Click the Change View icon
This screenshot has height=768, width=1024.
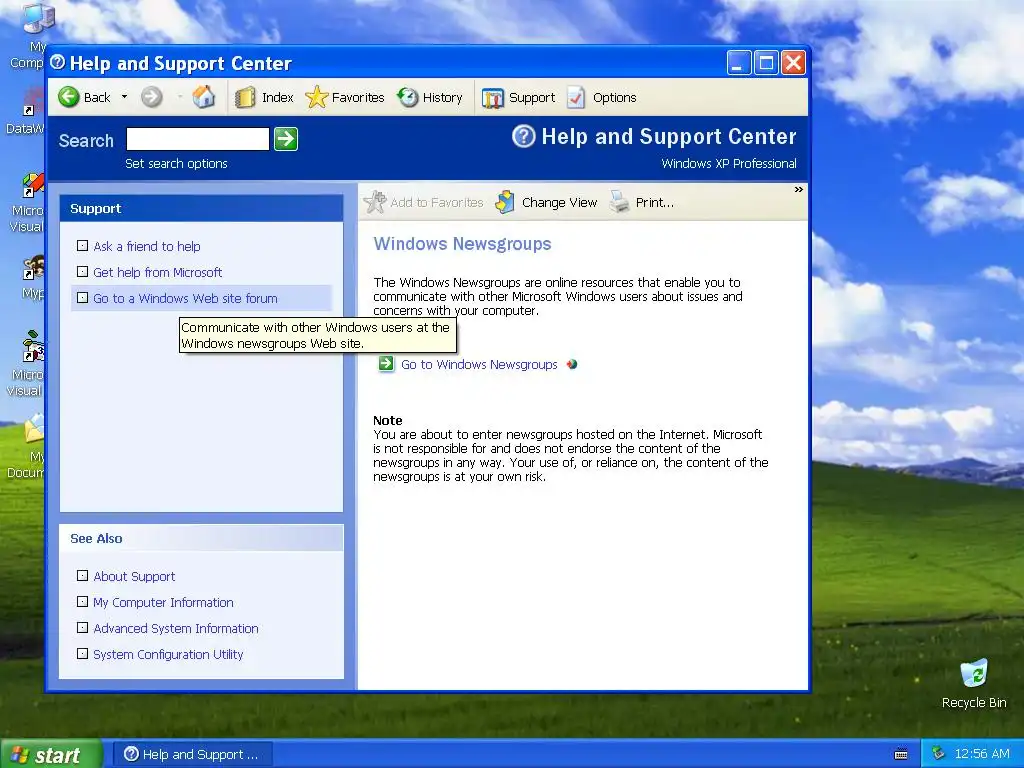point(505,202)
